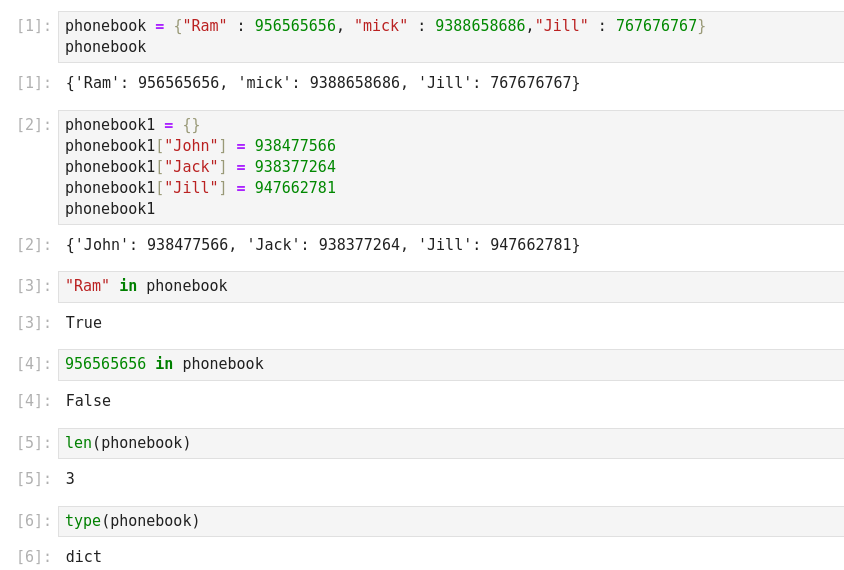The height and width of the screenshot is (570, 844).
Task: Click the input prompt [6] beside type(phonebook)
Action: click(x=33, y=521)
